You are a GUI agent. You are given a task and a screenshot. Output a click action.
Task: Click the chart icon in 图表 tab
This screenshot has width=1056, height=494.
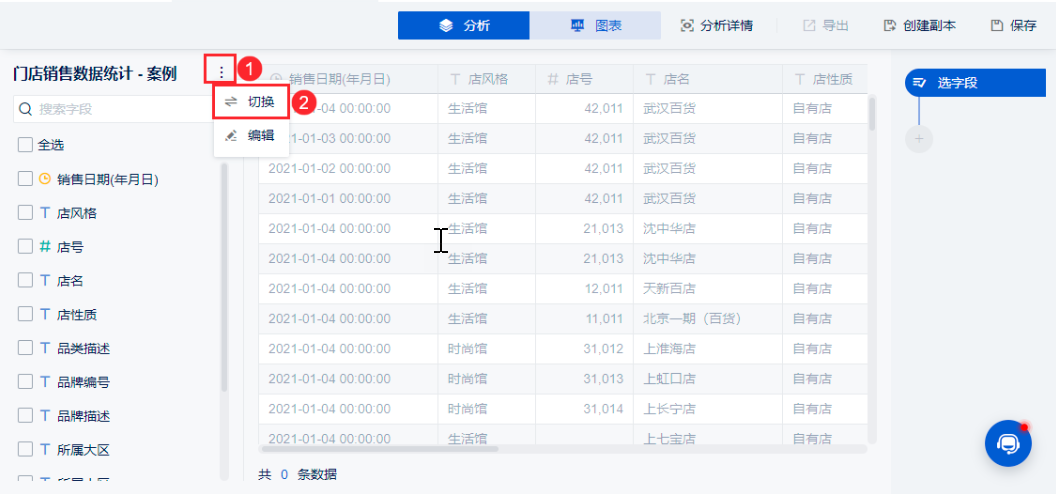[x=577, y=26]
